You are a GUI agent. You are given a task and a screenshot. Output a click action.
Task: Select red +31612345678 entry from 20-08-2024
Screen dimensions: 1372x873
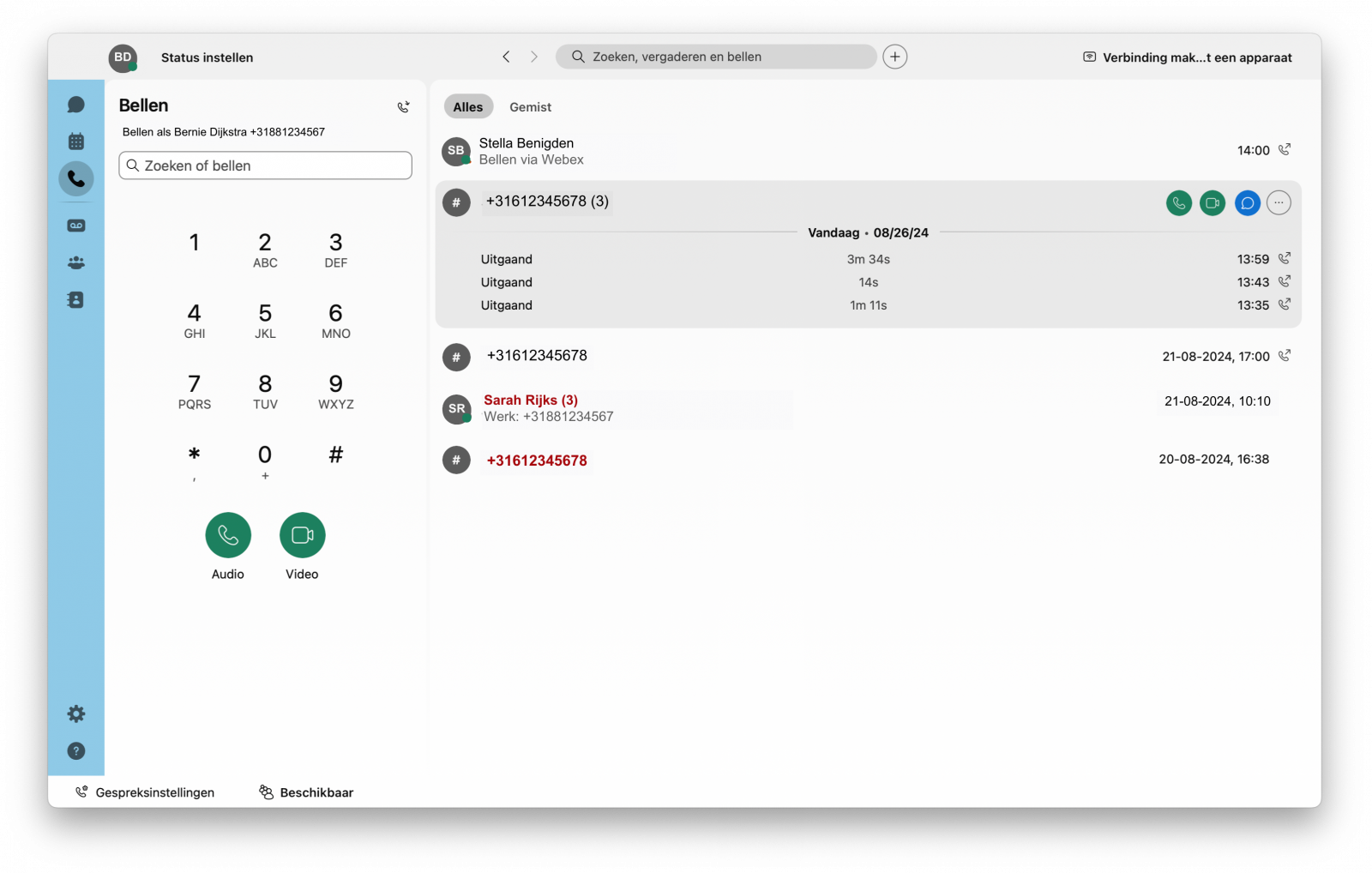pos(868,460)
